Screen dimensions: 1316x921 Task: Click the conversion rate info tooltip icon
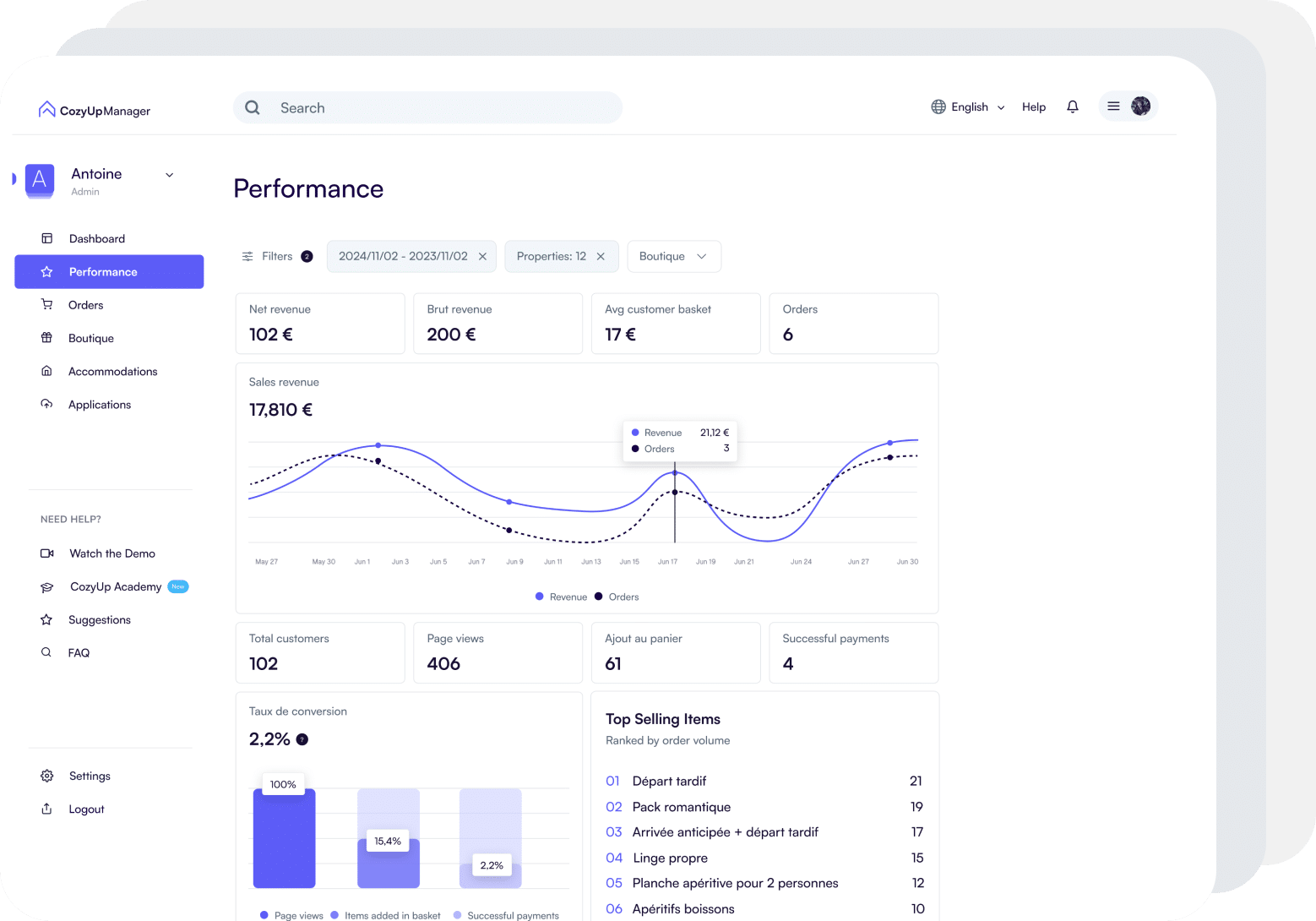302,739
